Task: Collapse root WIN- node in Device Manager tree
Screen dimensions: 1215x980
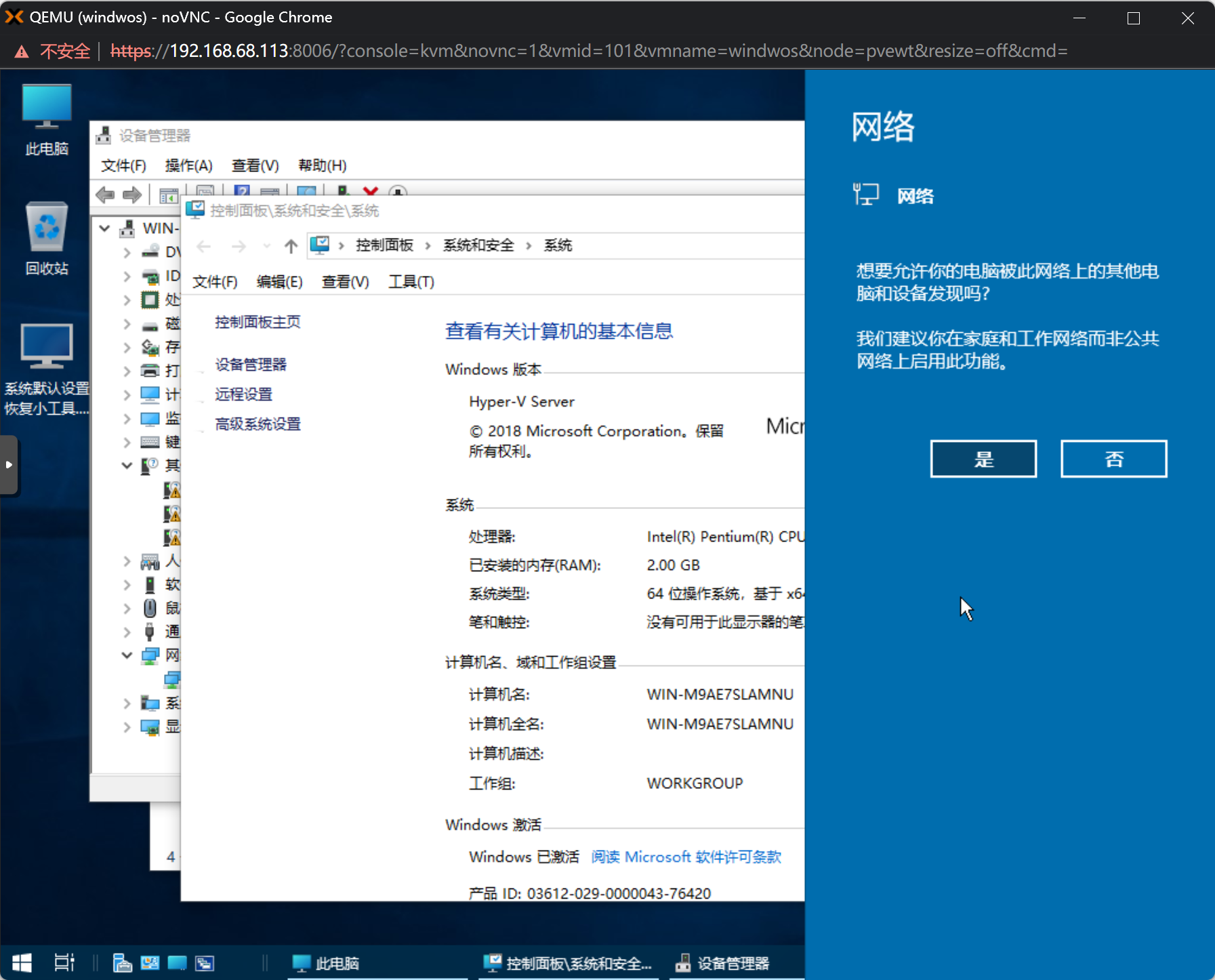Action: pos(105,228)
